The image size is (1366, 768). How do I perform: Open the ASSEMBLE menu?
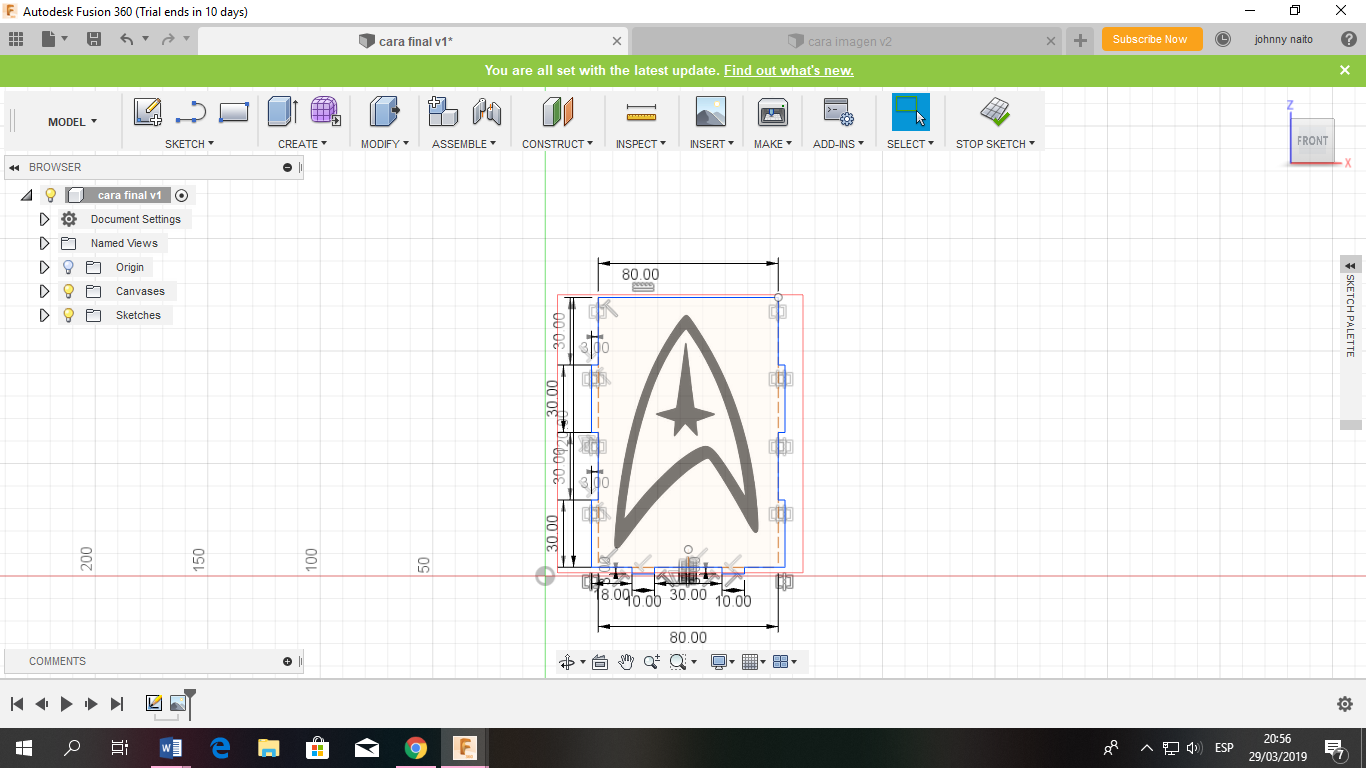464,144
